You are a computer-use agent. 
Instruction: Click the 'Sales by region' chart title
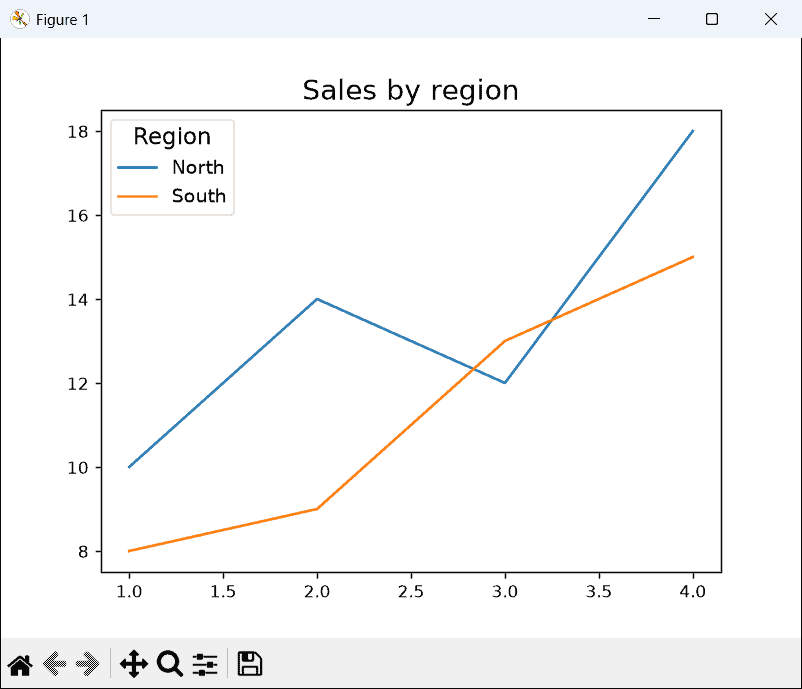[x=410, y=91]
